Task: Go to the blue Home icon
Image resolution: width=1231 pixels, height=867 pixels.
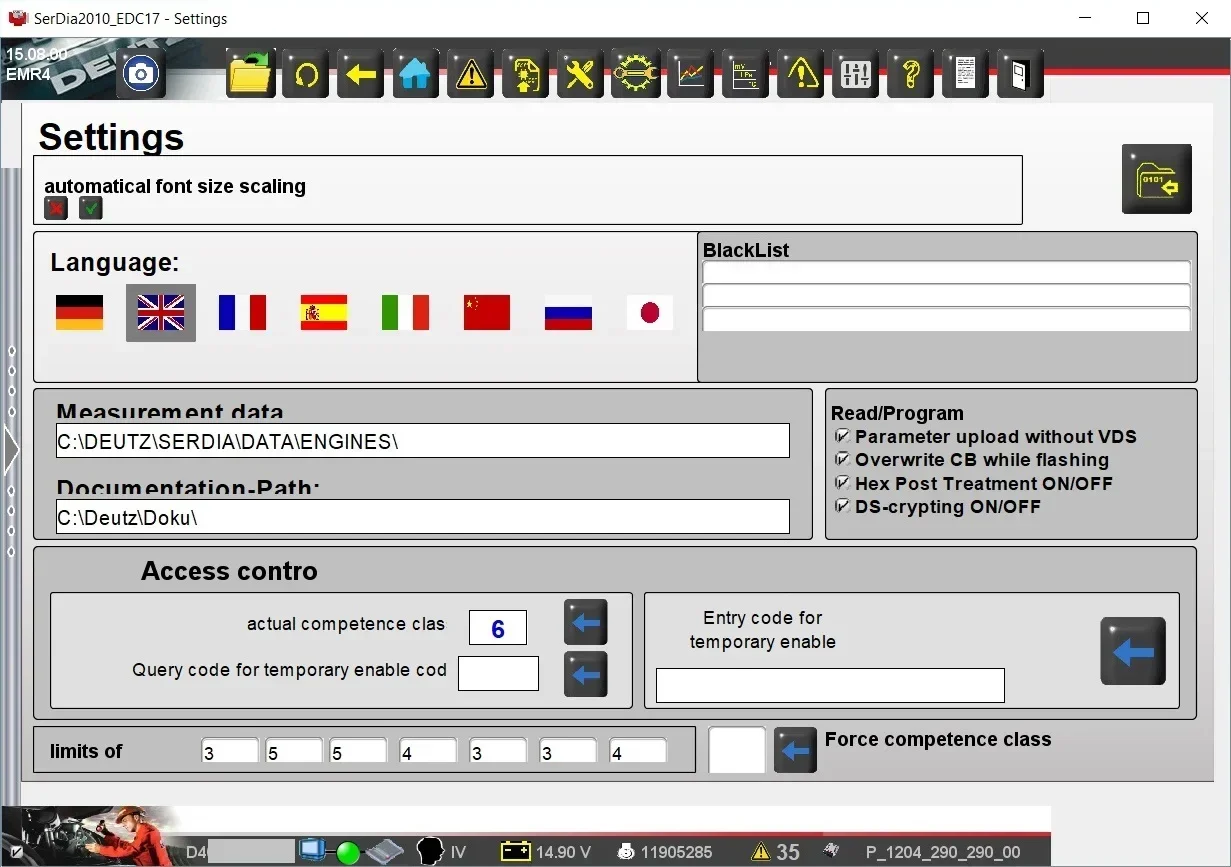Action: (415, 74)
